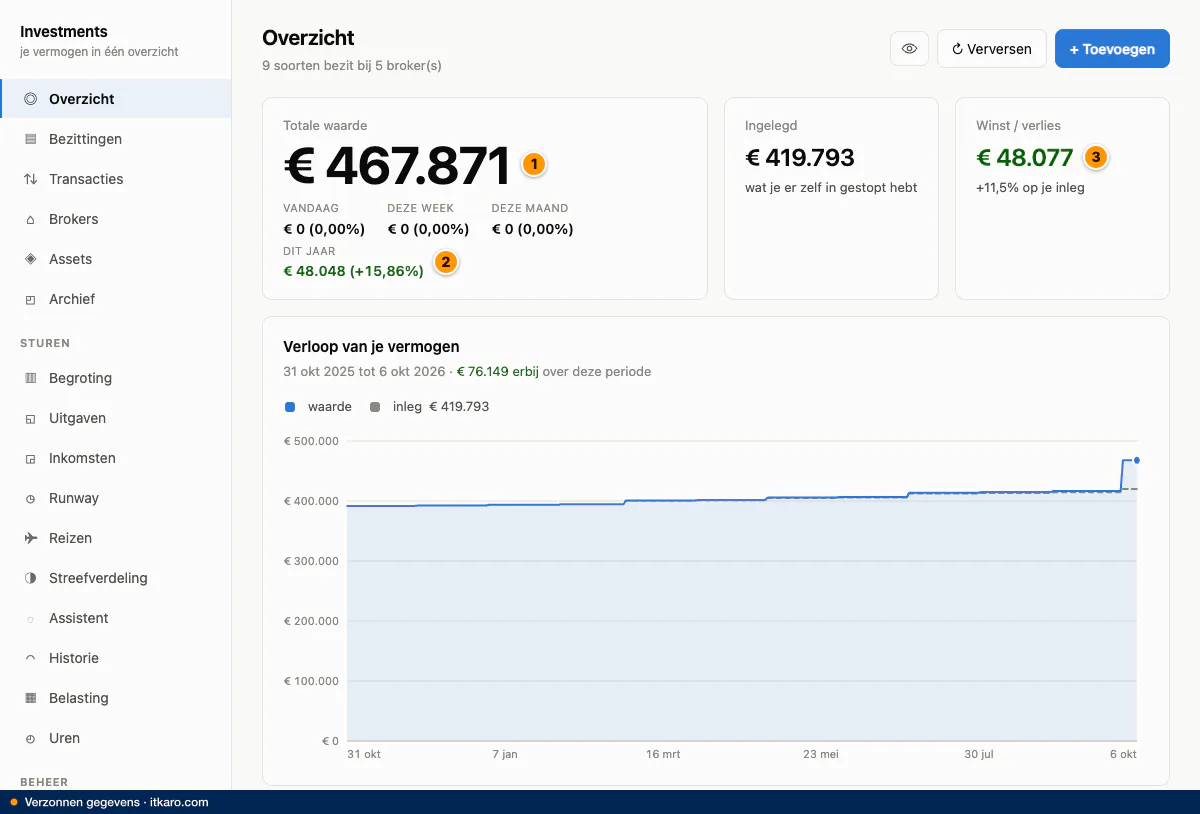Image resolution: width=1200 pixels, height=814 pixels.
Task: Click the '€ 76.149 erbij' text
Action: [x=498, y=371]
